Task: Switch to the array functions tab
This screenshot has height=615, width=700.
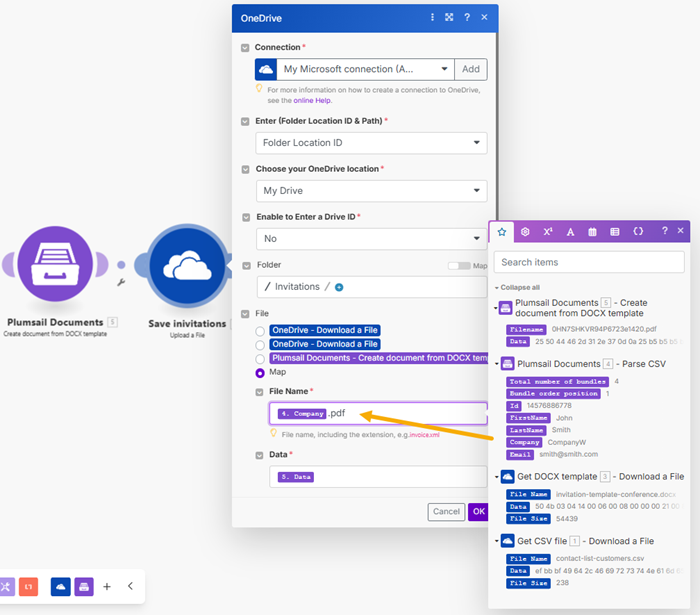Action: [x=615, y=232]
